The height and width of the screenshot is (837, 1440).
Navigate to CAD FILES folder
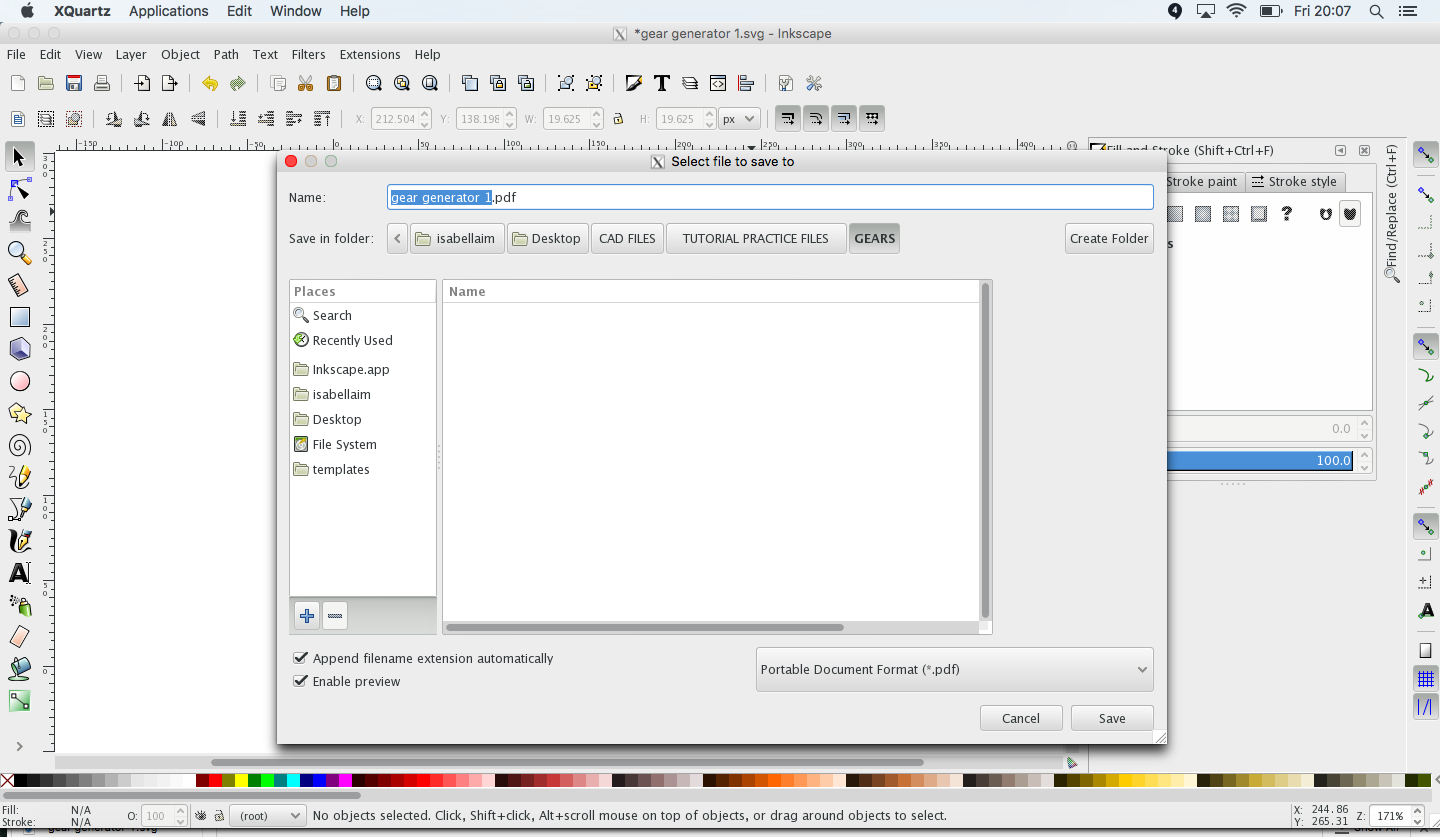(627, 238)
